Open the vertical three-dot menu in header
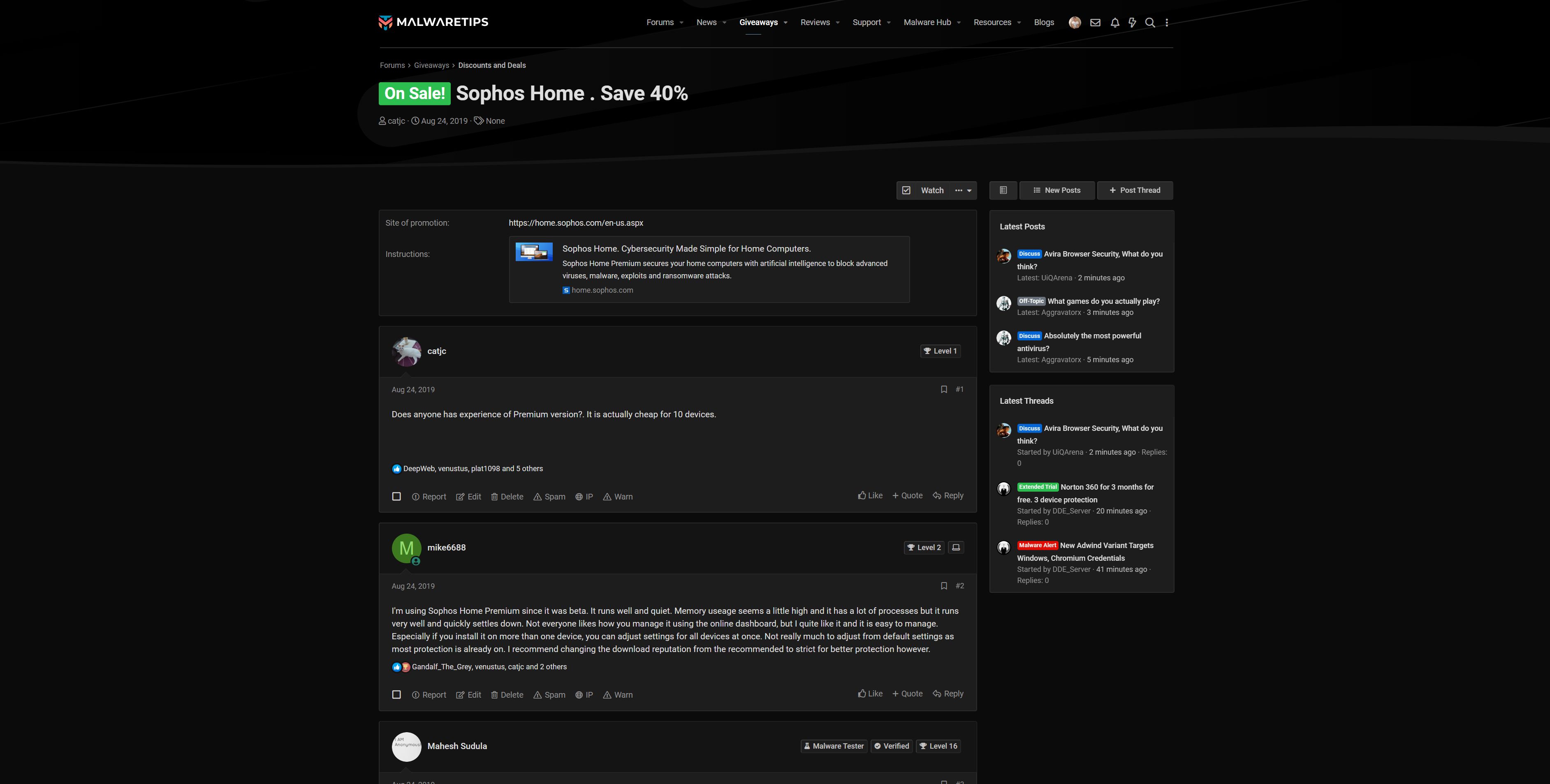1550x784 pixels. click(1167, 22)
